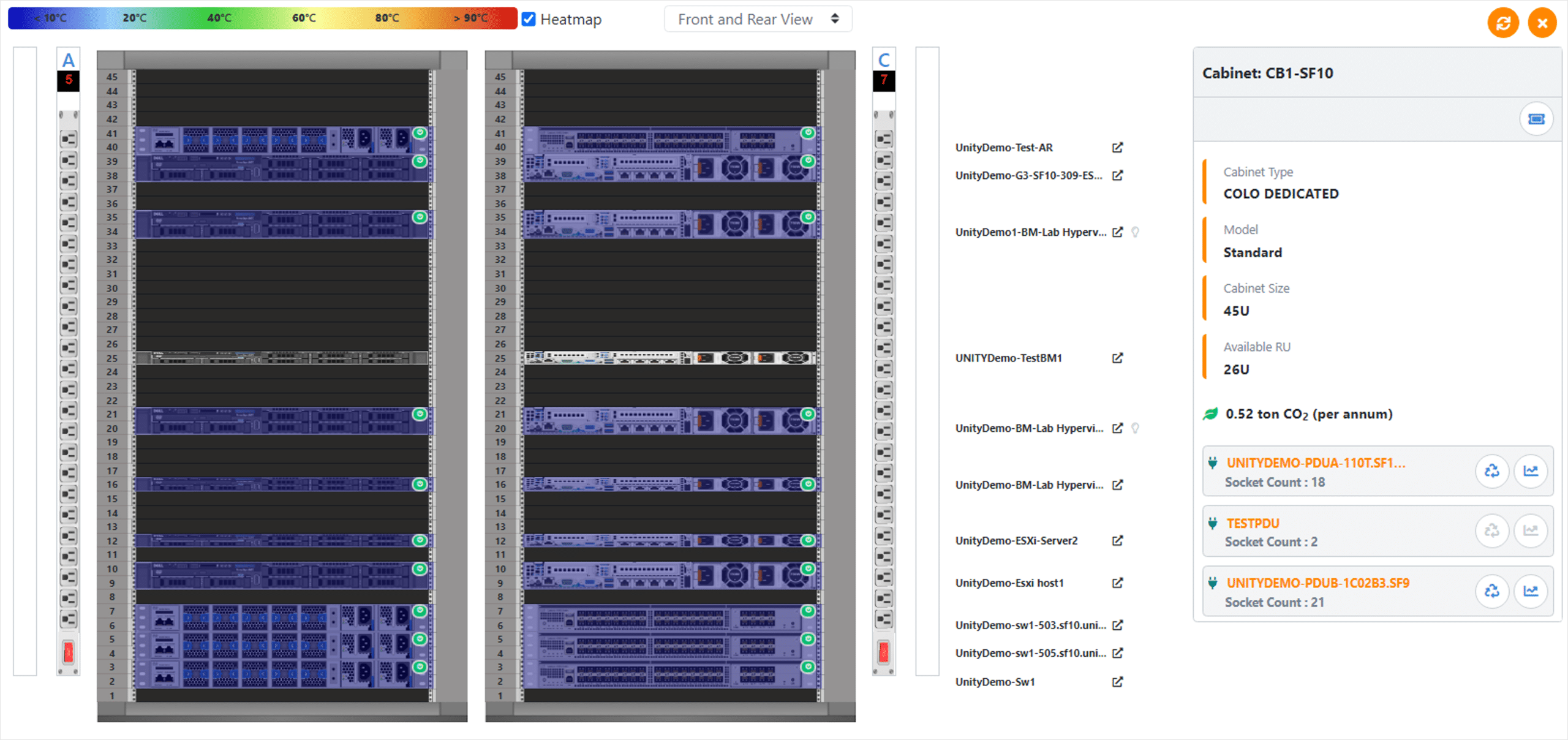Click topmost socket on PDU A strip
This screenshot has width=1568, height=740.
click(68, 140)
